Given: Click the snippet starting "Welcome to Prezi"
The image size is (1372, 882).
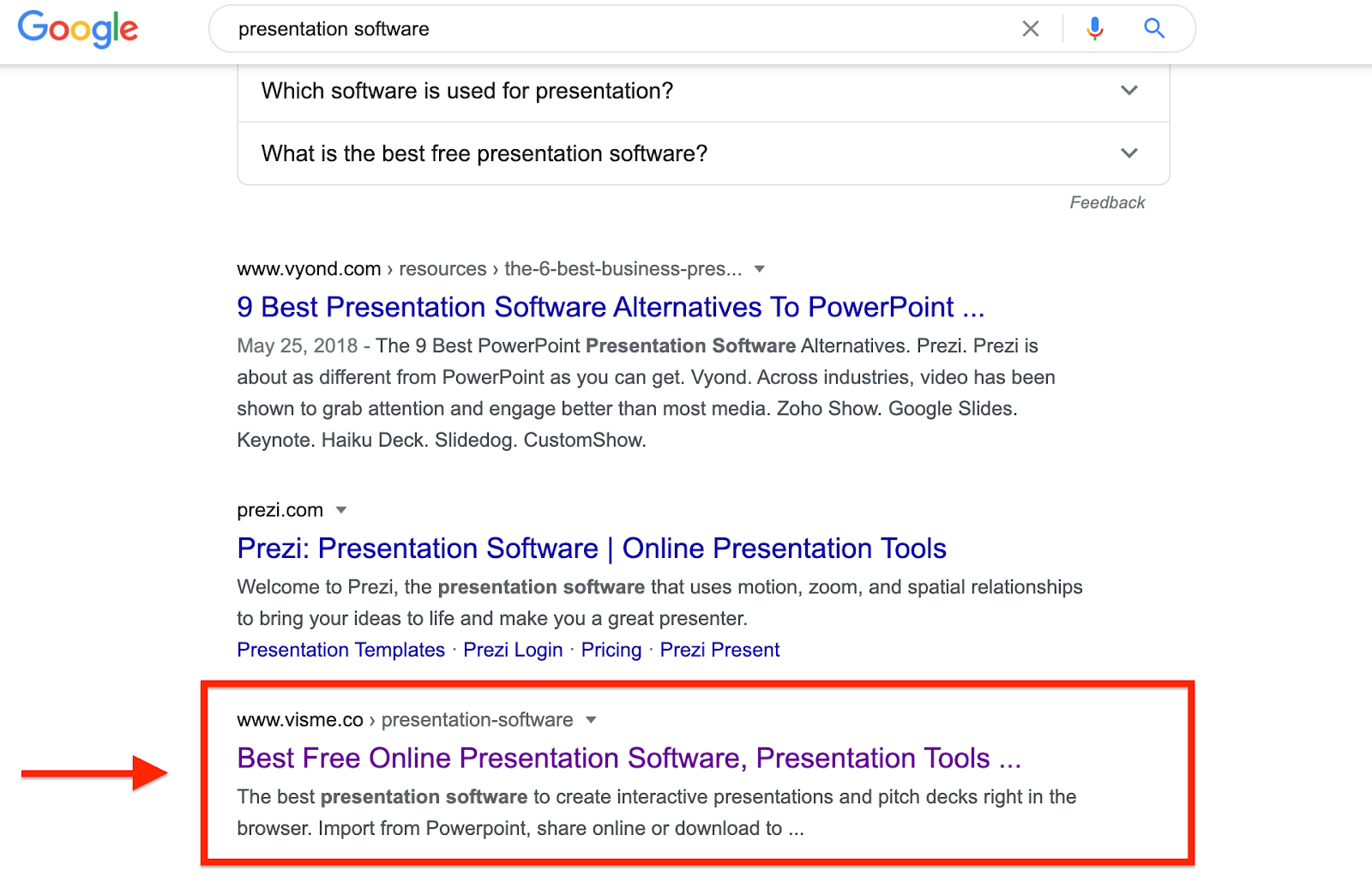Looking at the screenshot, I should 659,603.
